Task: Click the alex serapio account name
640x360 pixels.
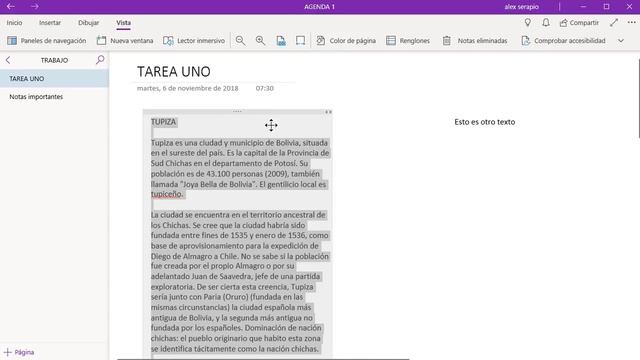Action: pos(521,7)
